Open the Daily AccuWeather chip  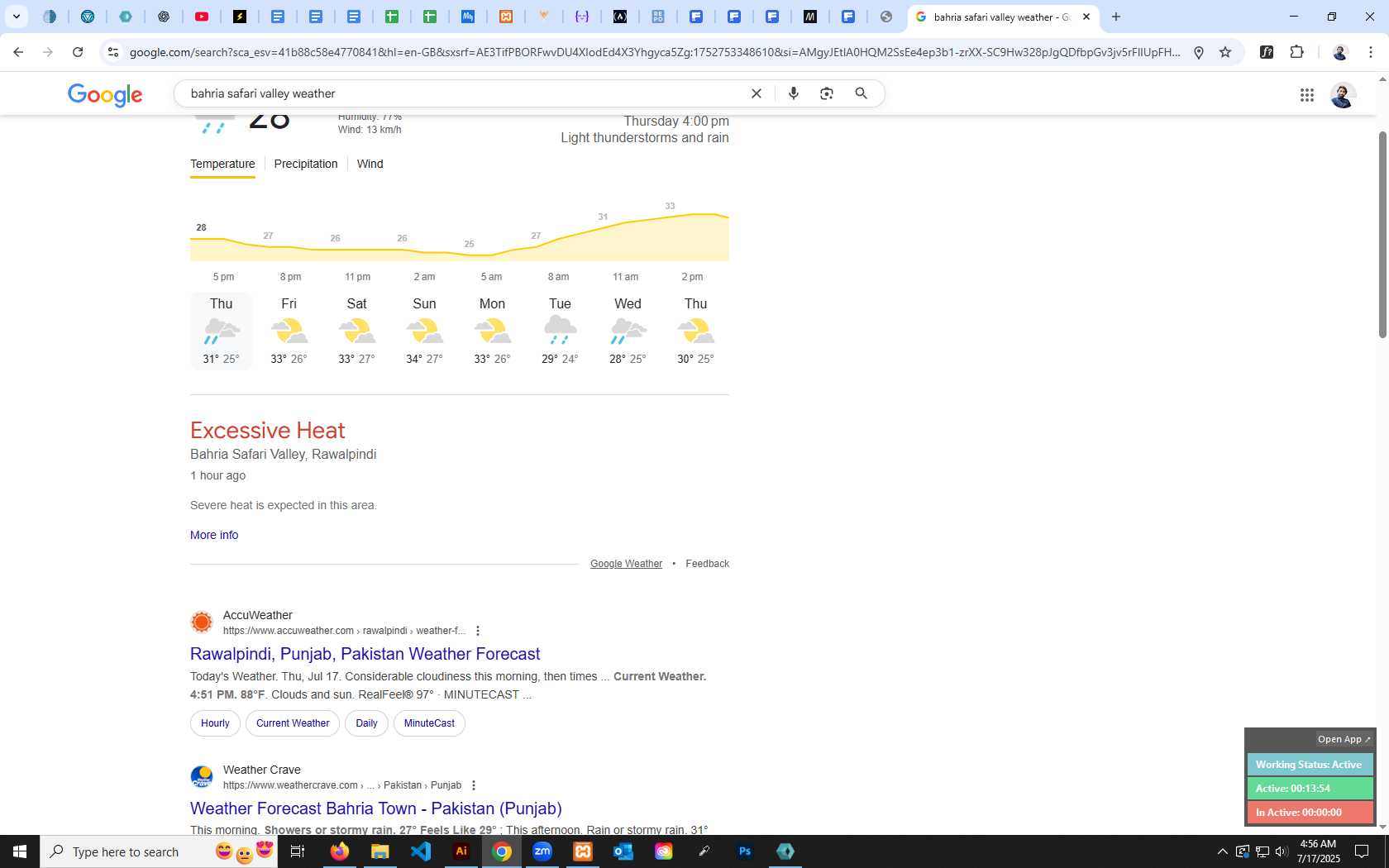(366, 723)
